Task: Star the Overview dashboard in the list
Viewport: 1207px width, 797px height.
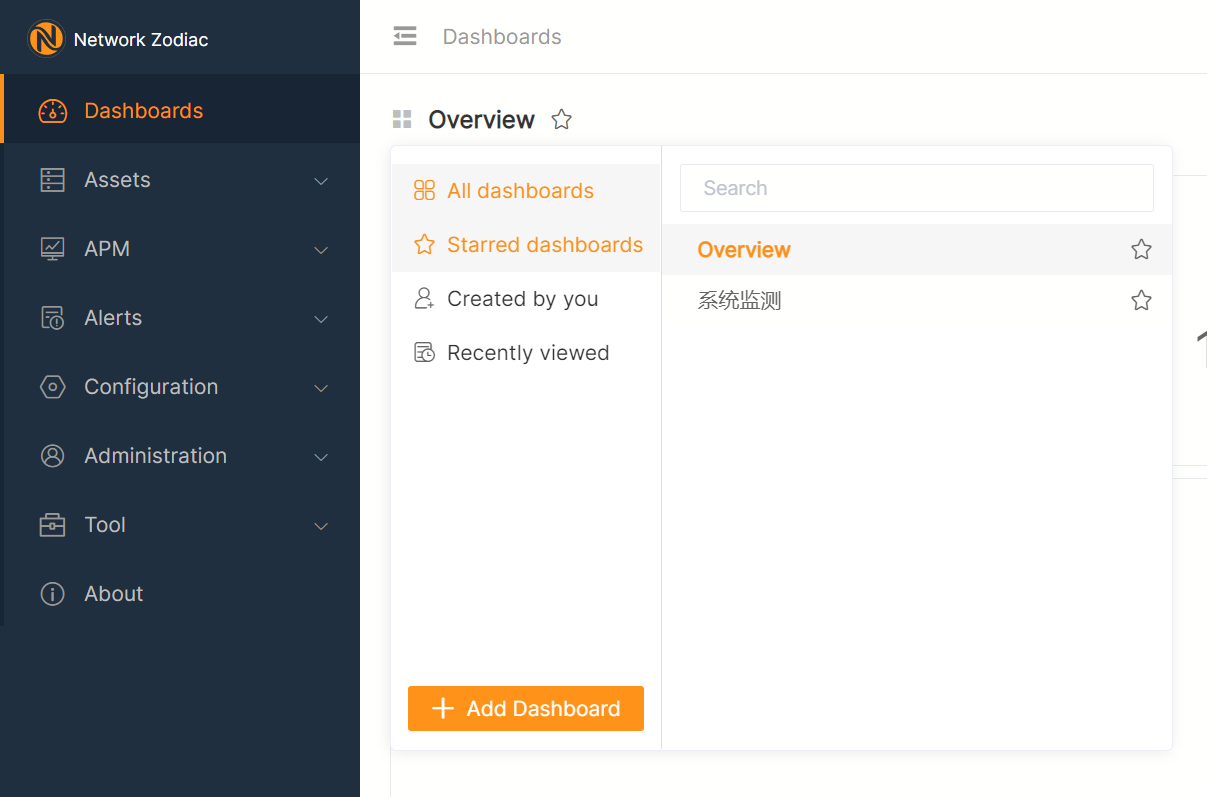Action: 1141,250
